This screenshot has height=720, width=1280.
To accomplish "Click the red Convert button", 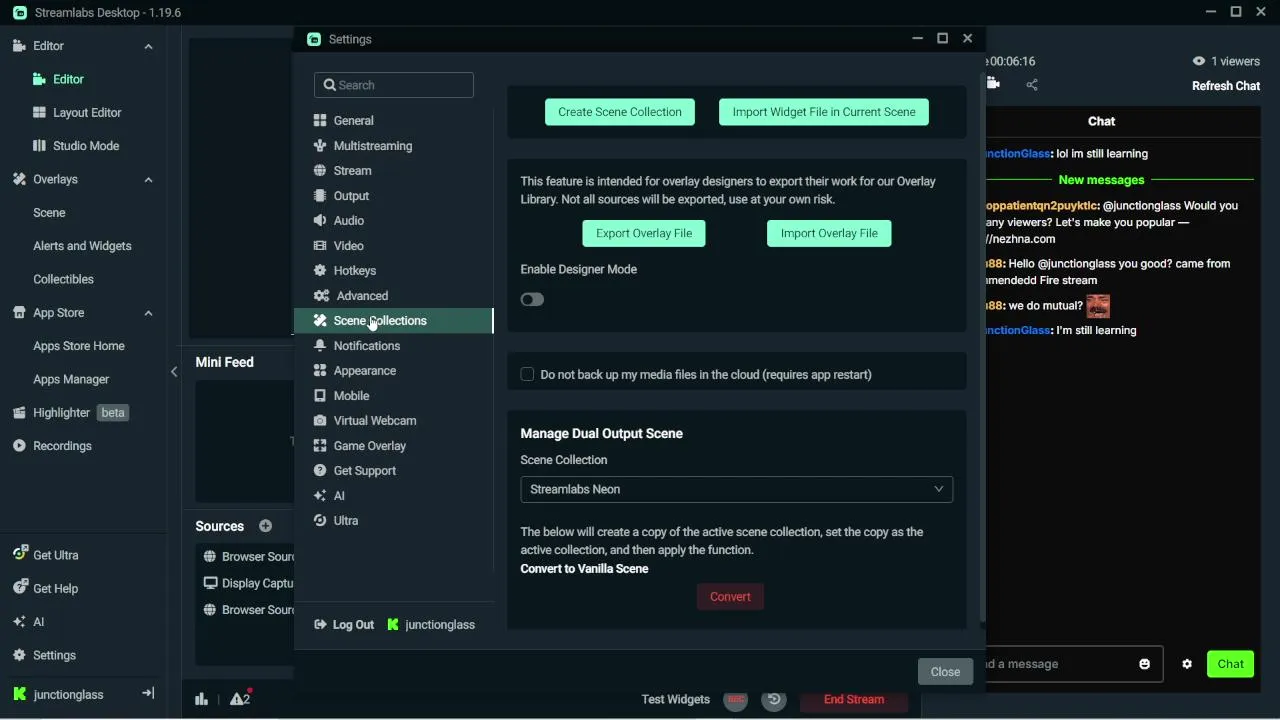I will pos(730,597).
